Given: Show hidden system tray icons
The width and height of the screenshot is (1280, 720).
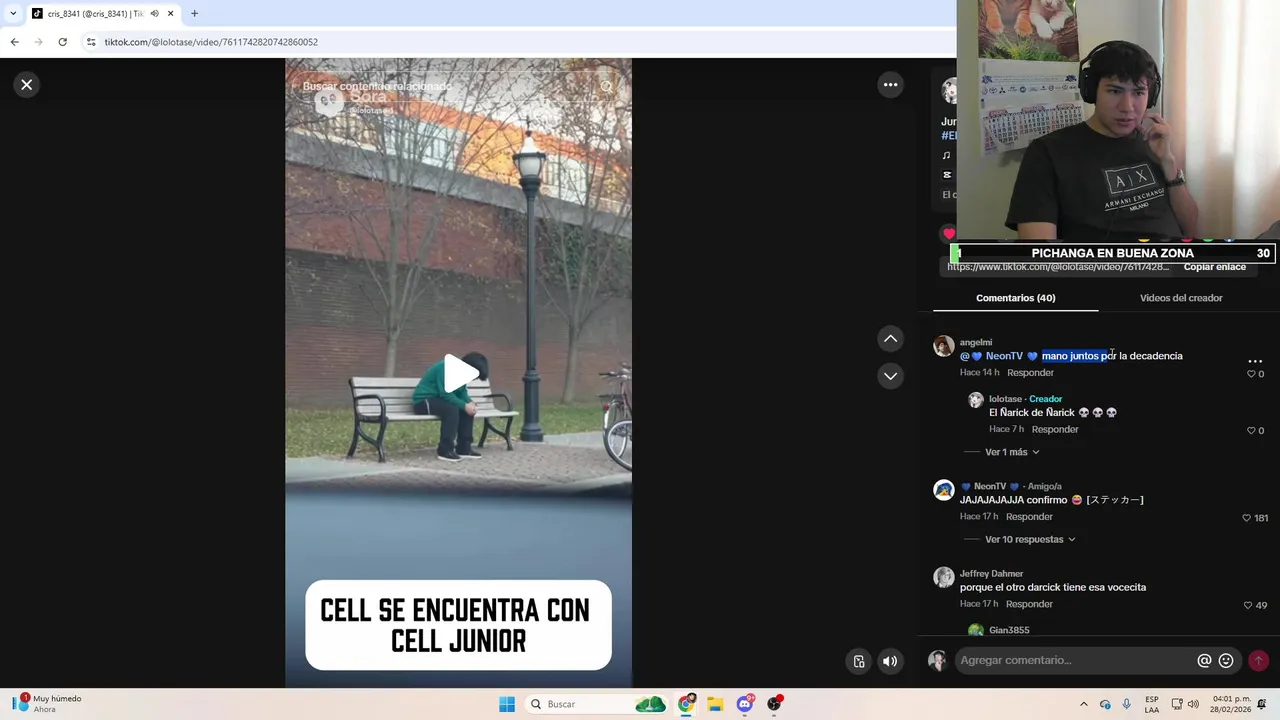Looking at the screenshot, I should (1084, 704).
